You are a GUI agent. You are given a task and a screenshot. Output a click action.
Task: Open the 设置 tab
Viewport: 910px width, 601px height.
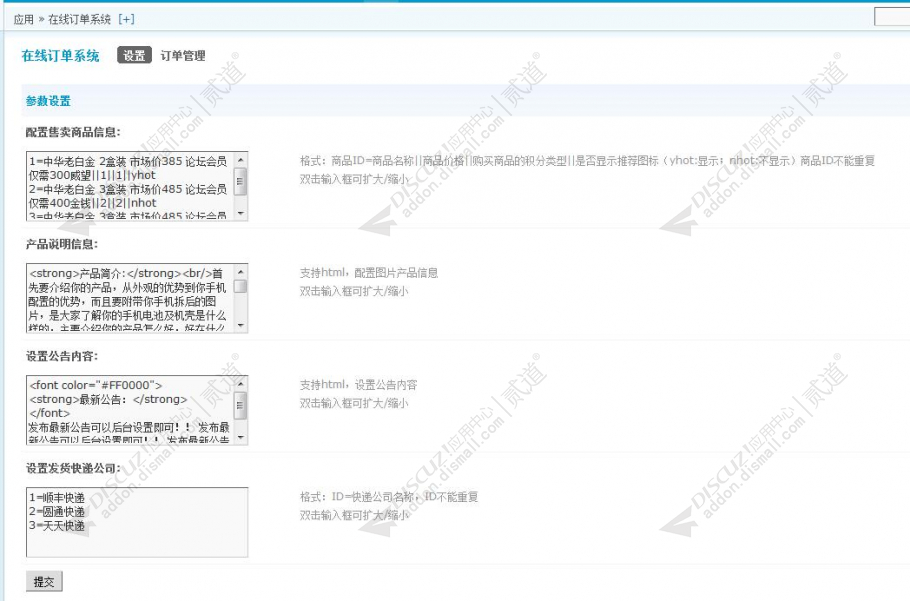click(134, 55)
